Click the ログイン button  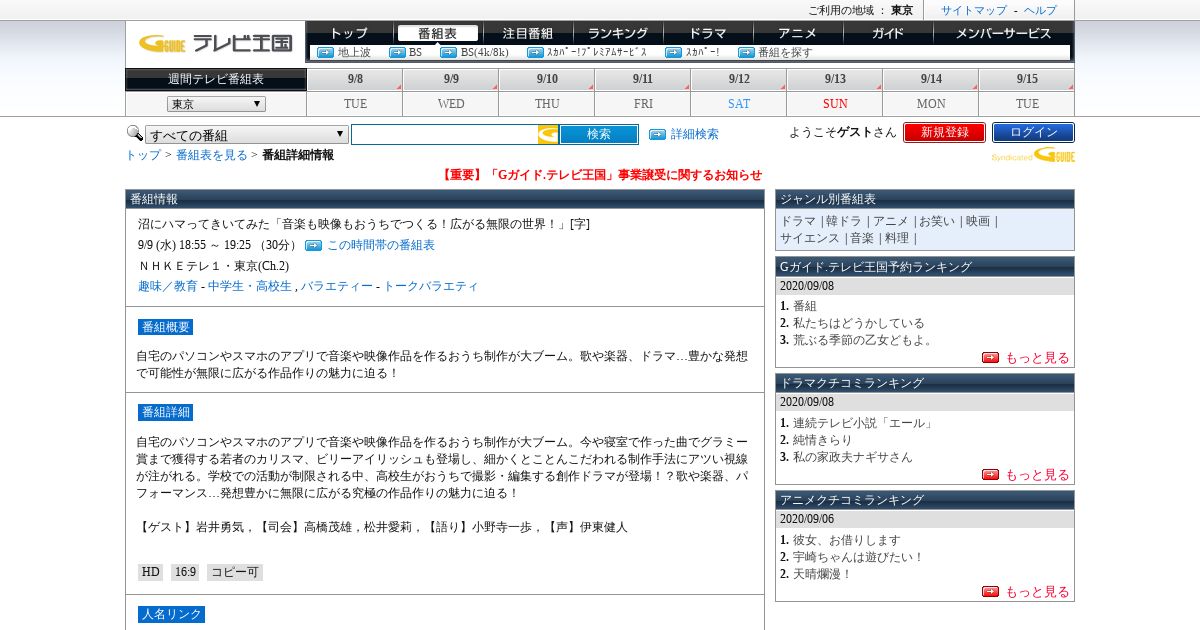point(1033,132)
